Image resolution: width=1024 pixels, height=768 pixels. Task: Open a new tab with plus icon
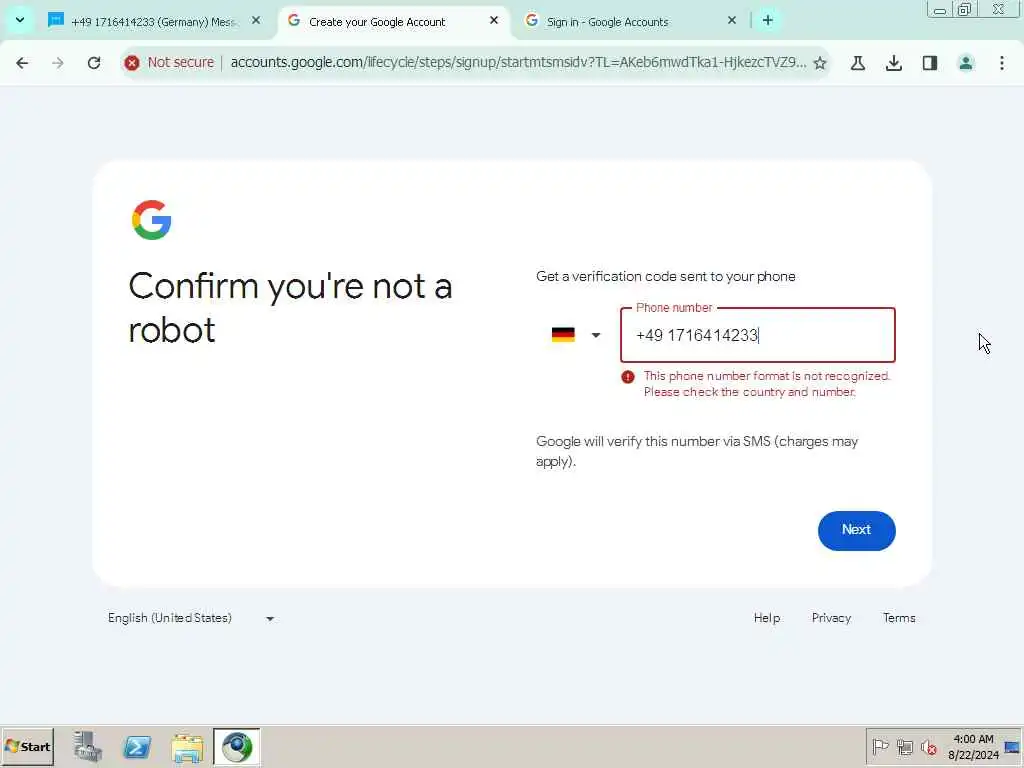[x=768, y=21]
